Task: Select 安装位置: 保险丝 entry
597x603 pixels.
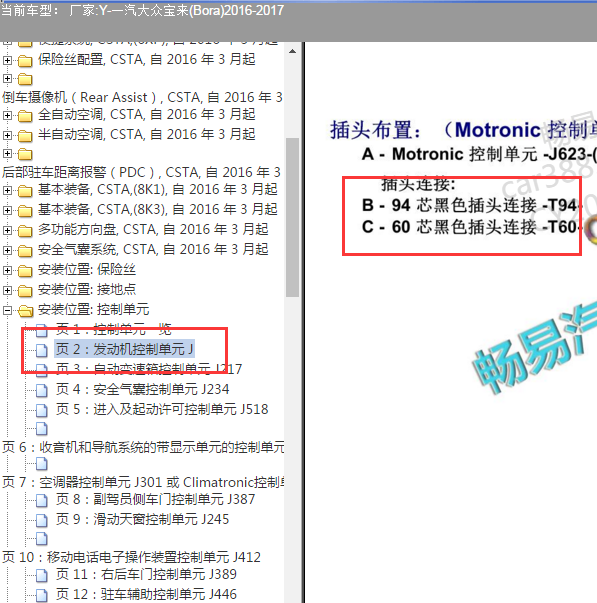Action: 87,270
